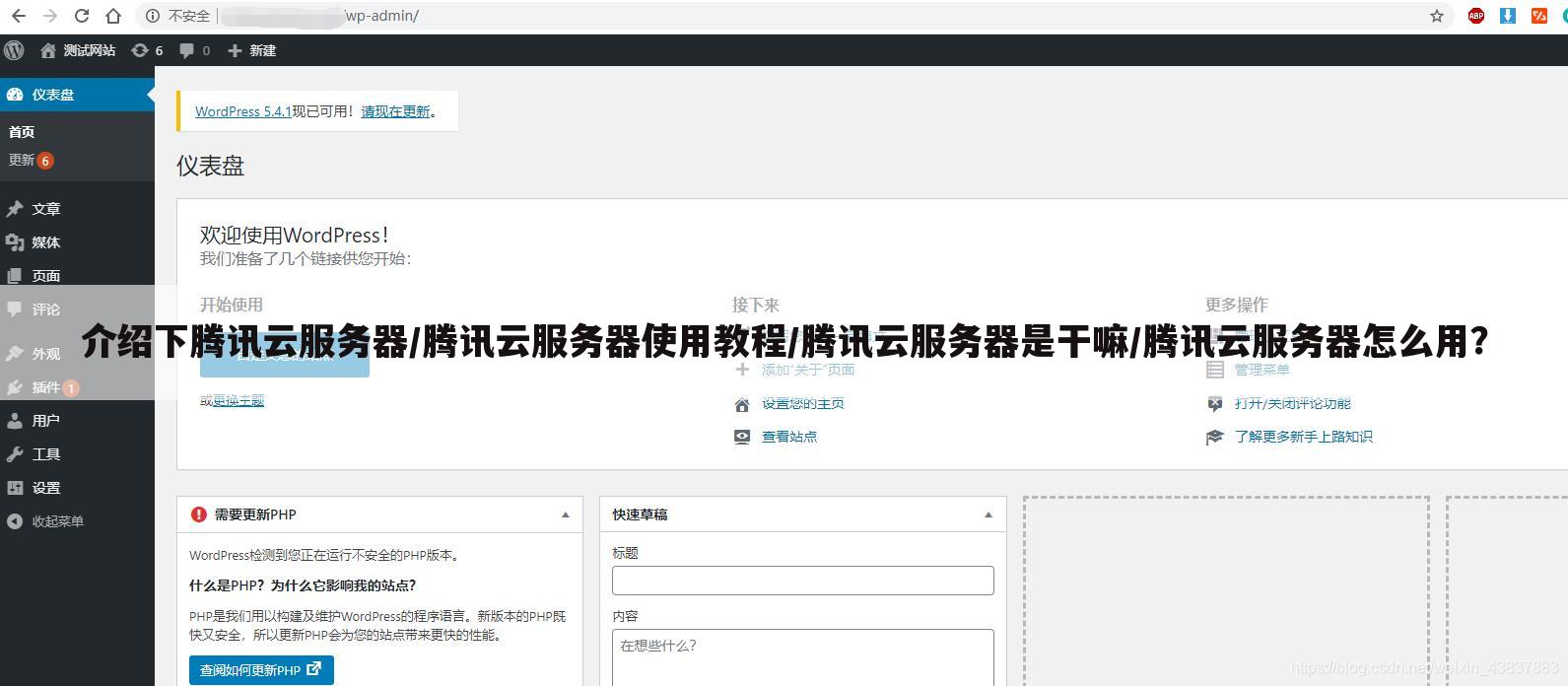Image resolution: width=1568 pixels, height=686 pixels.
Task: Collapse the 需要更新PHP panel
Action: pos(565,514)
